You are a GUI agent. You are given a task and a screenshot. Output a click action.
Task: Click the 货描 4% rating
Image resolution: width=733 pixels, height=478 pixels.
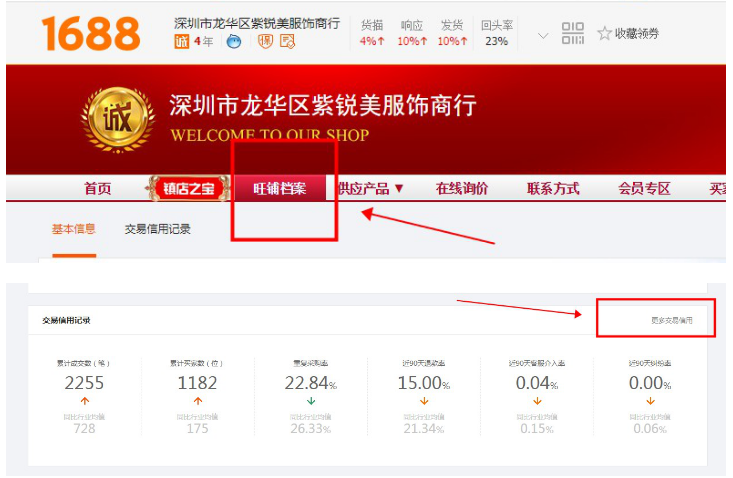(372, 33)
